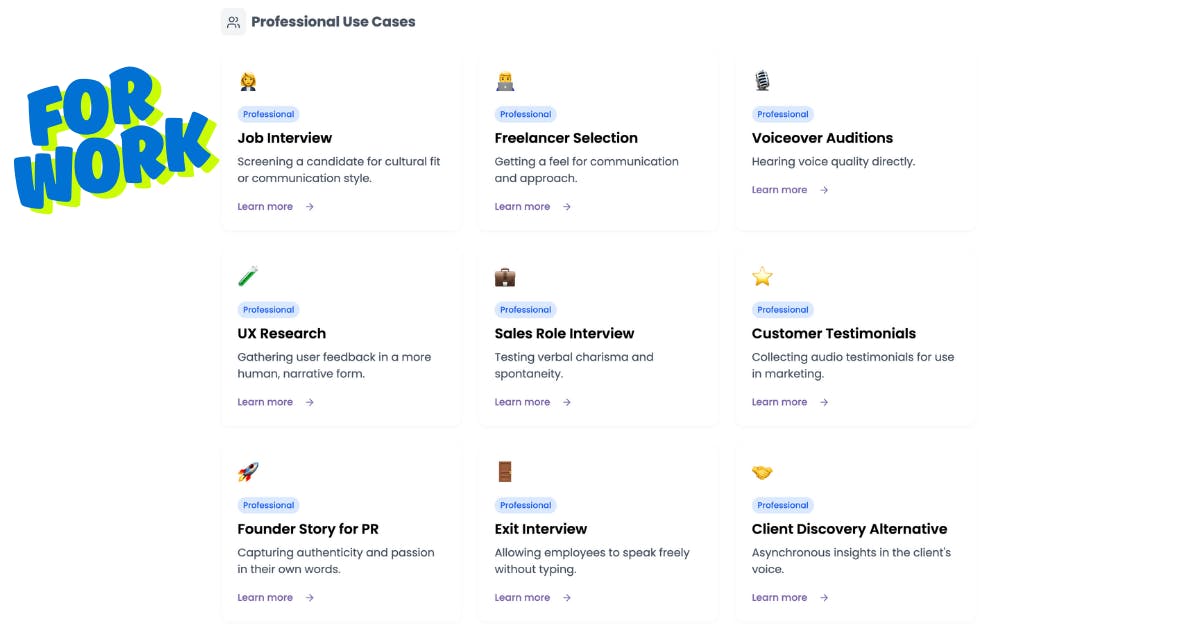Image resolution: width=1200 pixels, height=630 pixels.
Task: Click the Exit Interview heading
Action: [x=541, y=529]
